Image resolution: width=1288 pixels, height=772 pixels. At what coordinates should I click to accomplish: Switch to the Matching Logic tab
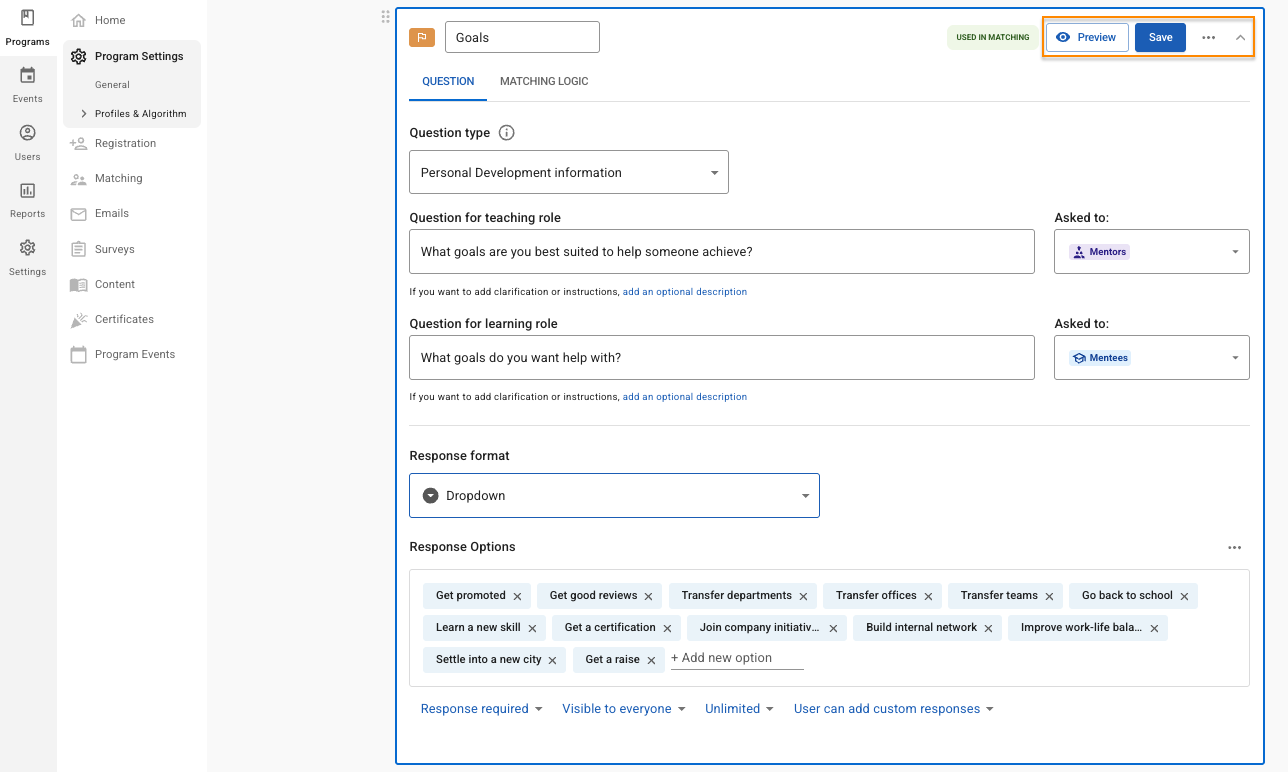[544, 82]
